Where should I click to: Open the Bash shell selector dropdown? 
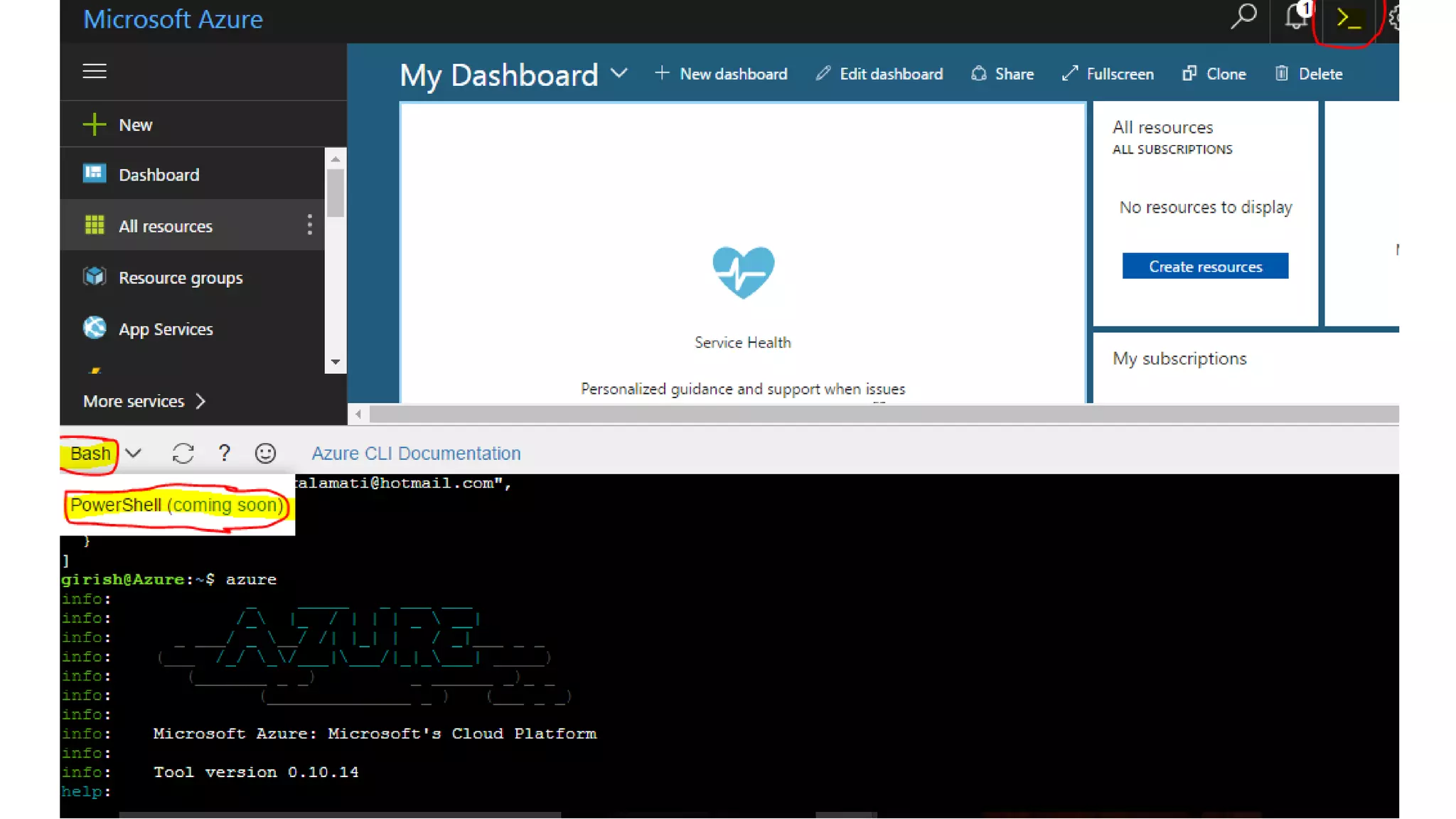(x=133, y=453)
